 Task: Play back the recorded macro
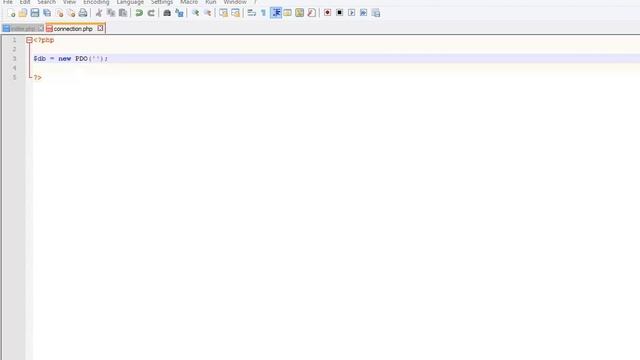tap(351, 13)
